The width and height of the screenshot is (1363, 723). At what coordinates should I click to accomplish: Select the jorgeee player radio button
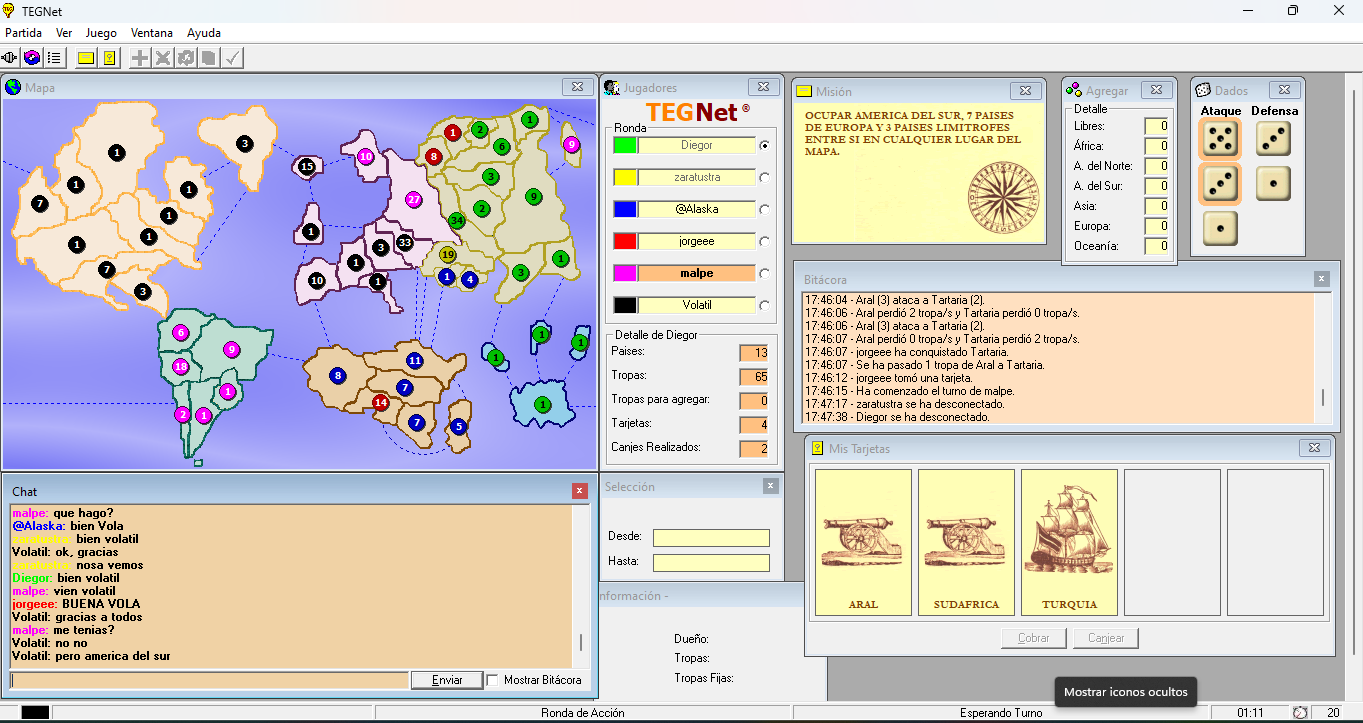(765, 241)
